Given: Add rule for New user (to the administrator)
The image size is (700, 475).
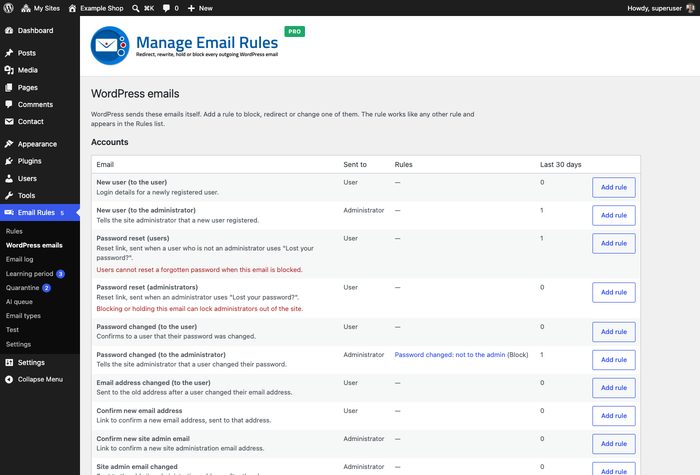Looking at the screenshot, I should click(x=614, y=216).
